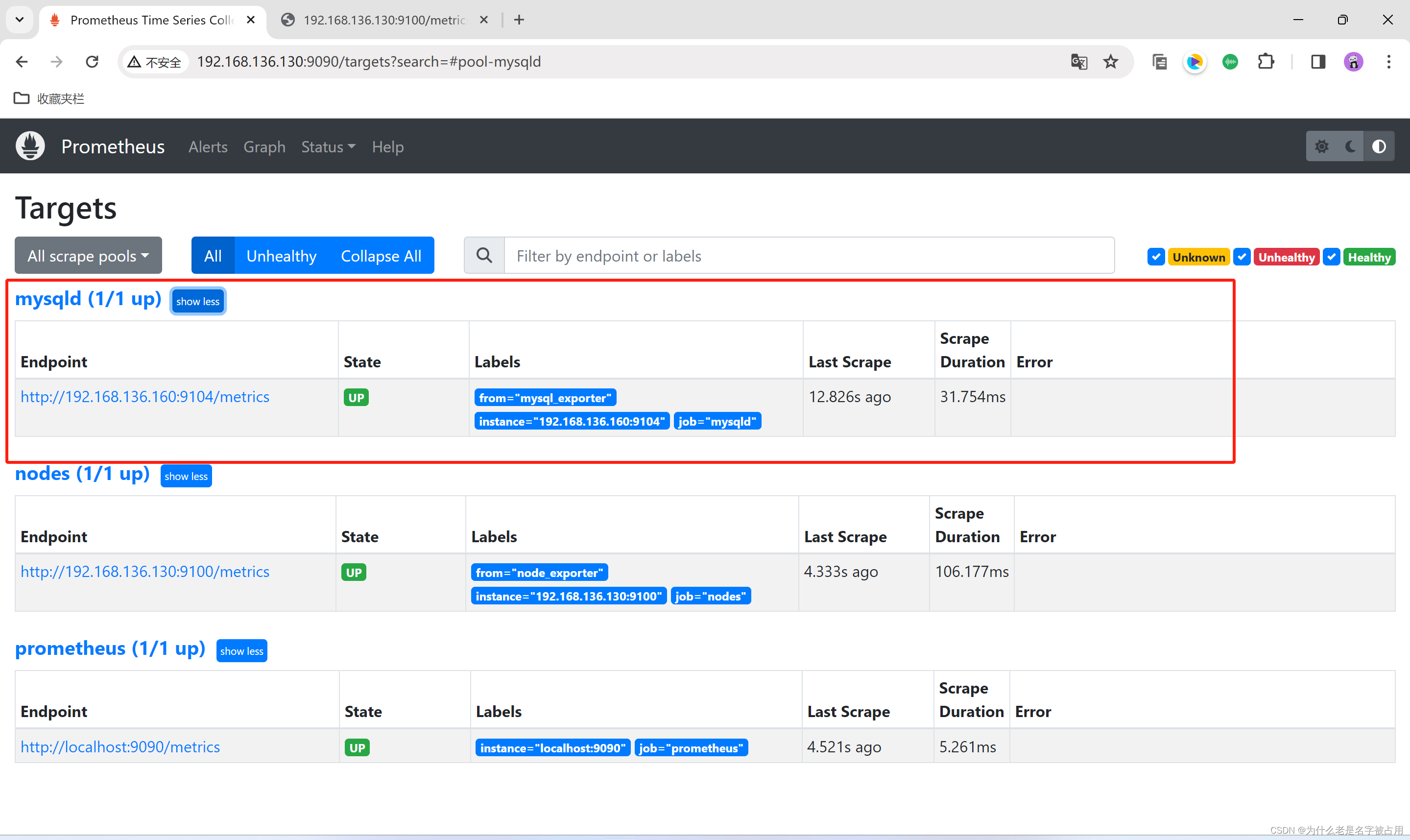The width and height of the screenshot is (1410, 840).
Task: Click the browser address bar URL
Action: point(369,62)
